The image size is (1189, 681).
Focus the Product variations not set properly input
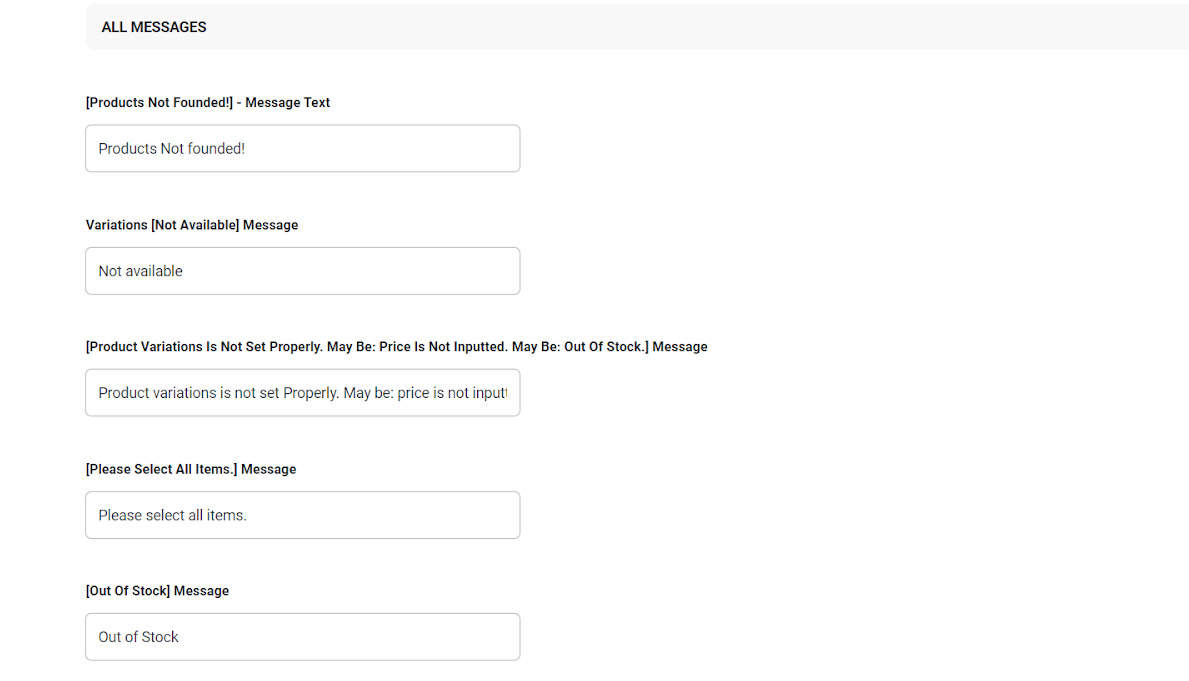point(302,393)
